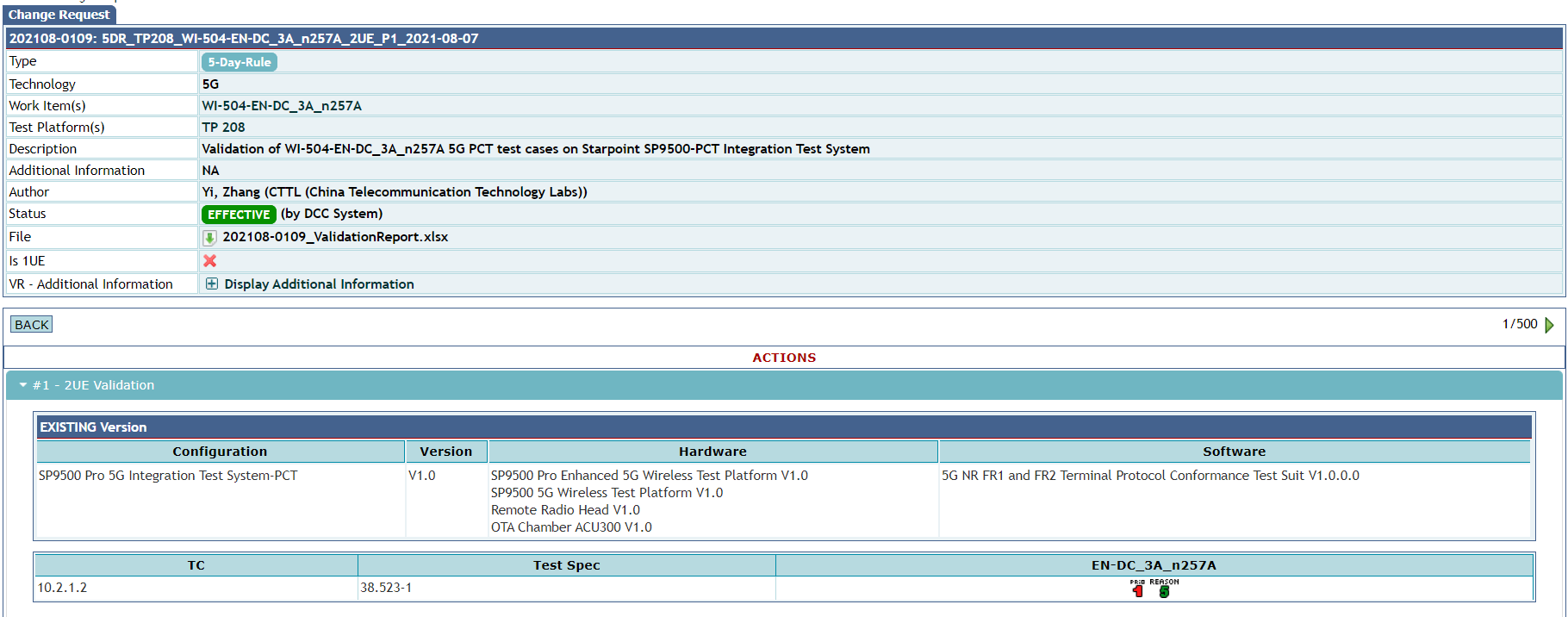Click the green EFFECTIVE status badge

click(239, 215)
